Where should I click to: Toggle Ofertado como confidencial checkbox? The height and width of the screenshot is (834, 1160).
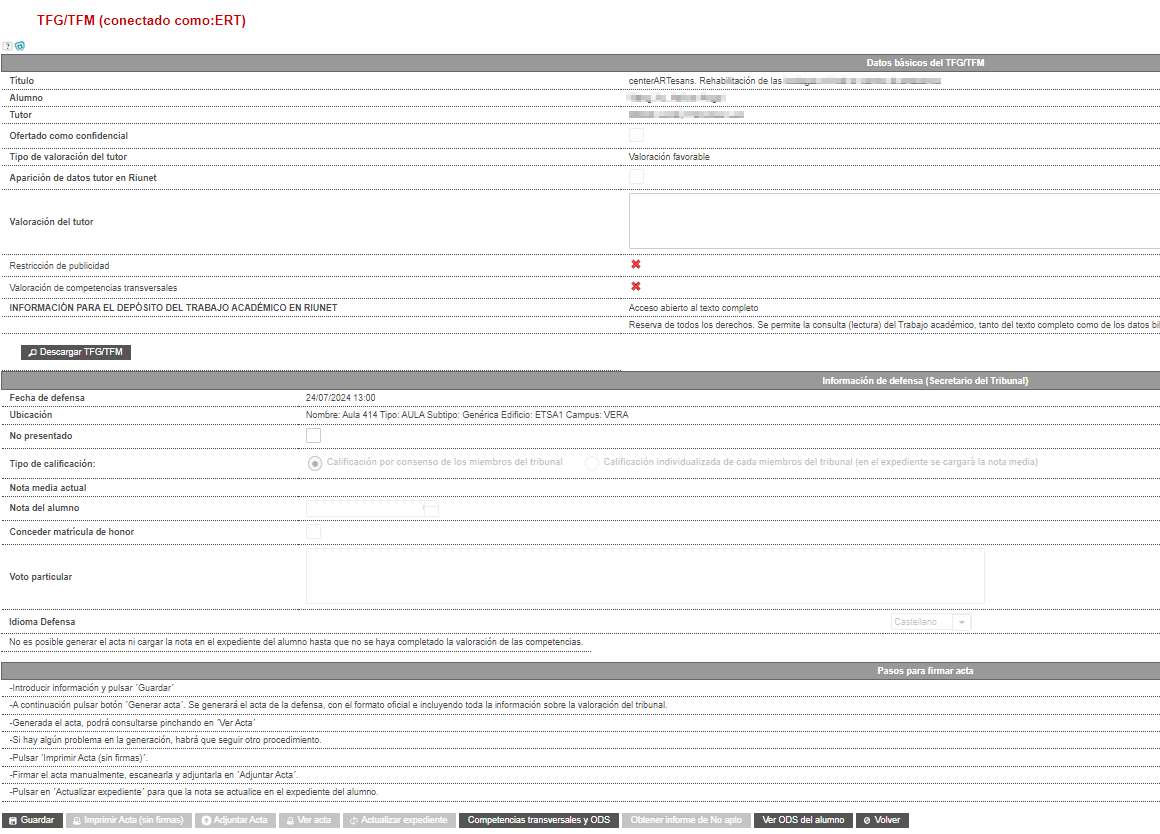pos(636,135)
